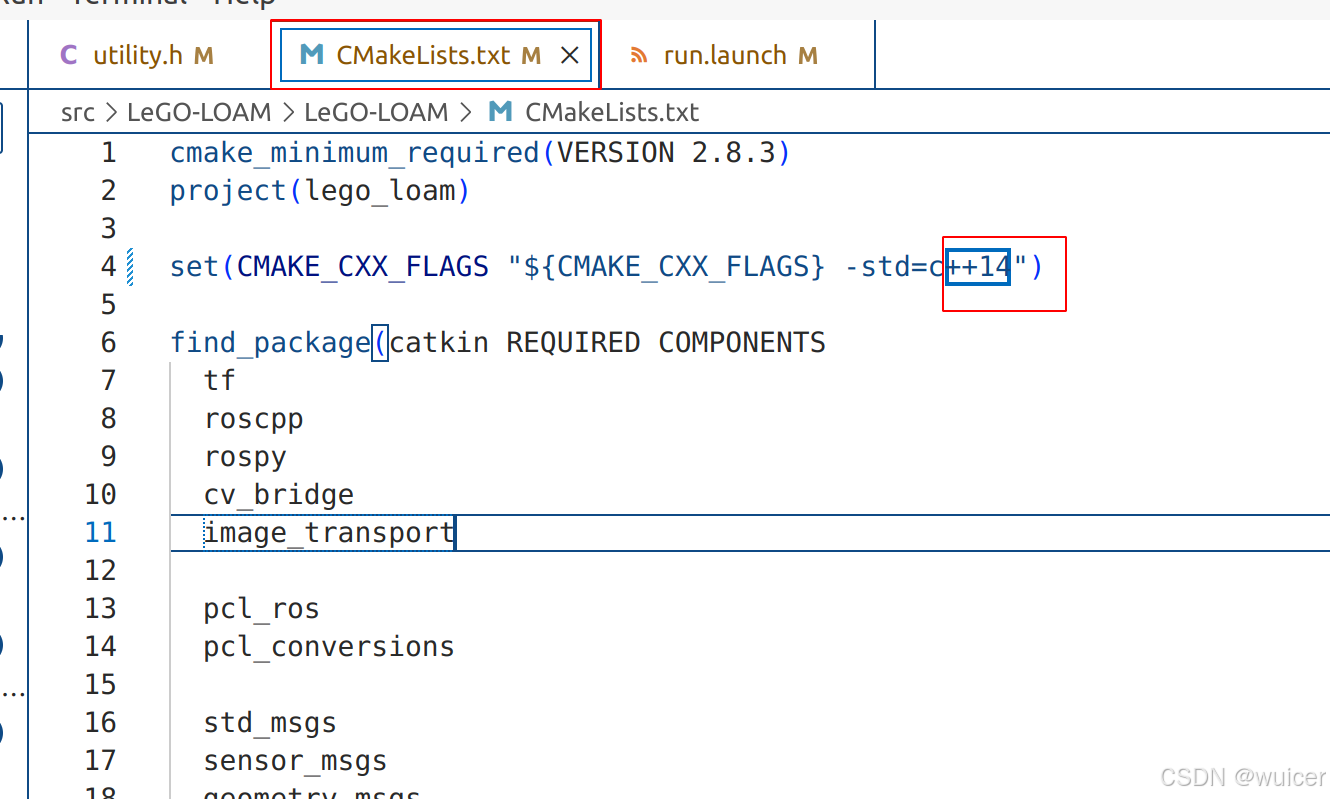Click the 'tf' entry on line 7
Viewport: 1330px width, 799px height.
click(220, 381)
